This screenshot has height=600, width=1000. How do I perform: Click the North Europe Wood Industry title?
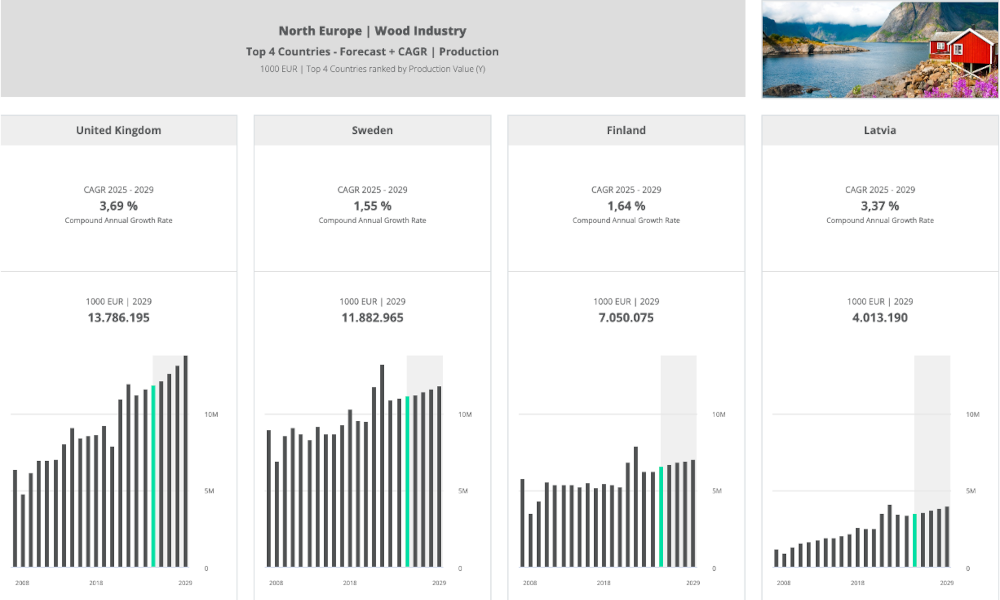coord(372,31)
